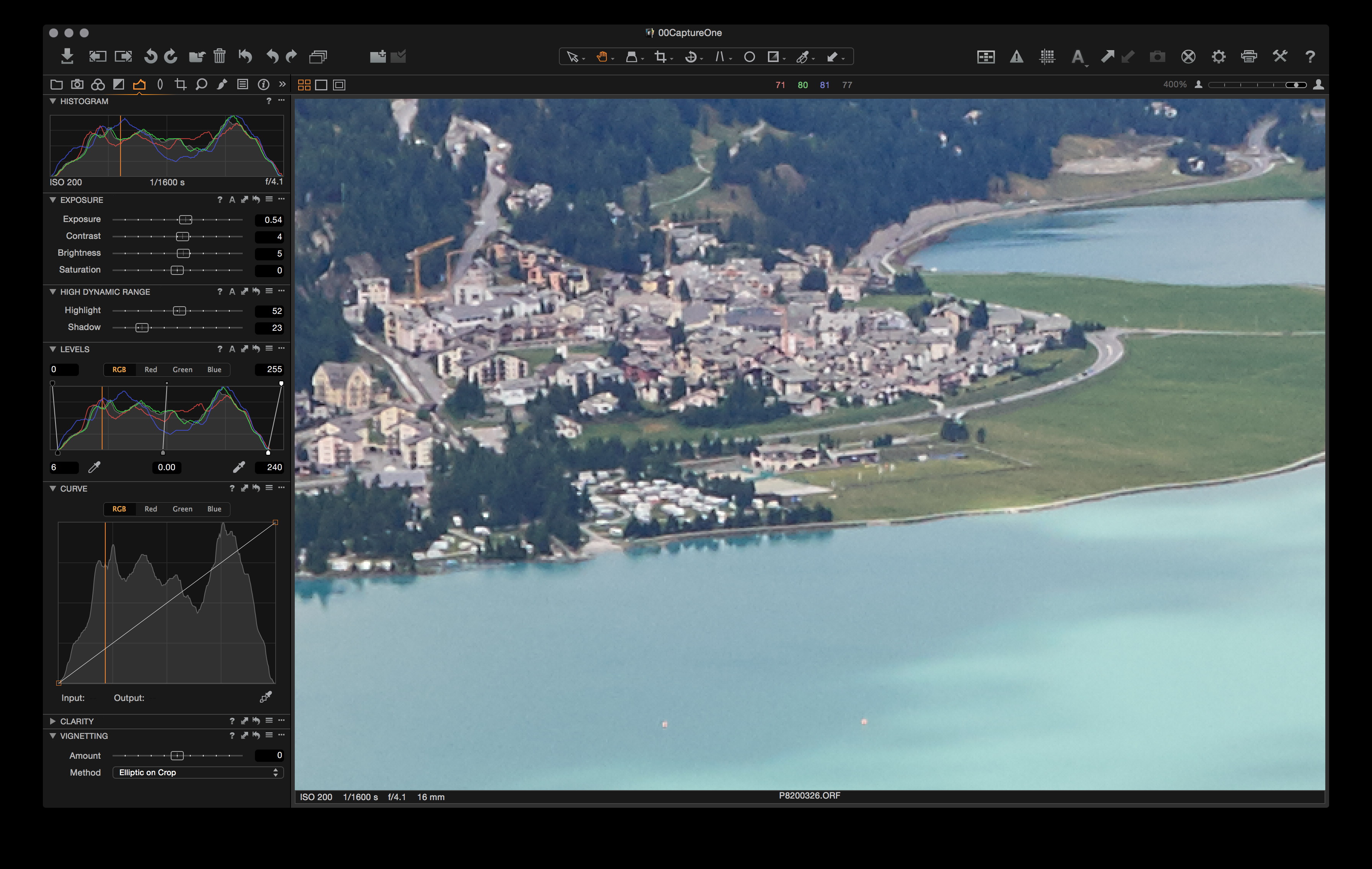Switch to single image viewer mode
The image size is (1372, 869).
321,85
